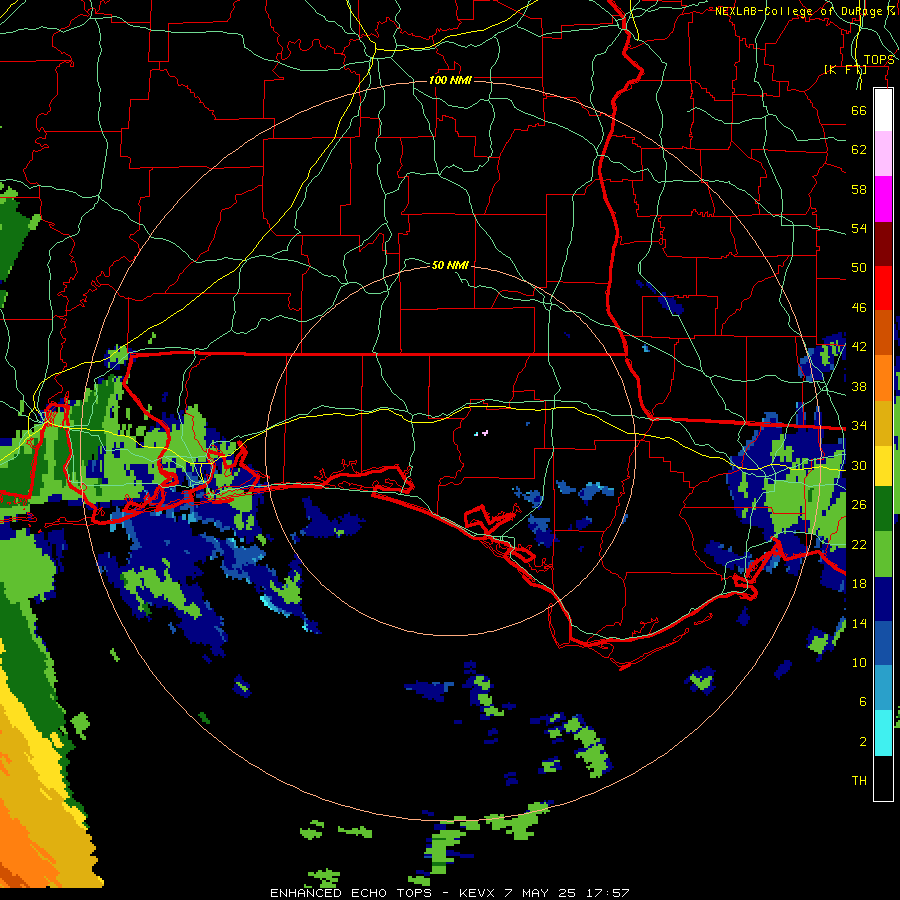Screen dimensions: 900x900
Task: Click the 50 NMI range ring label
Action: click(x=450, y=265)
